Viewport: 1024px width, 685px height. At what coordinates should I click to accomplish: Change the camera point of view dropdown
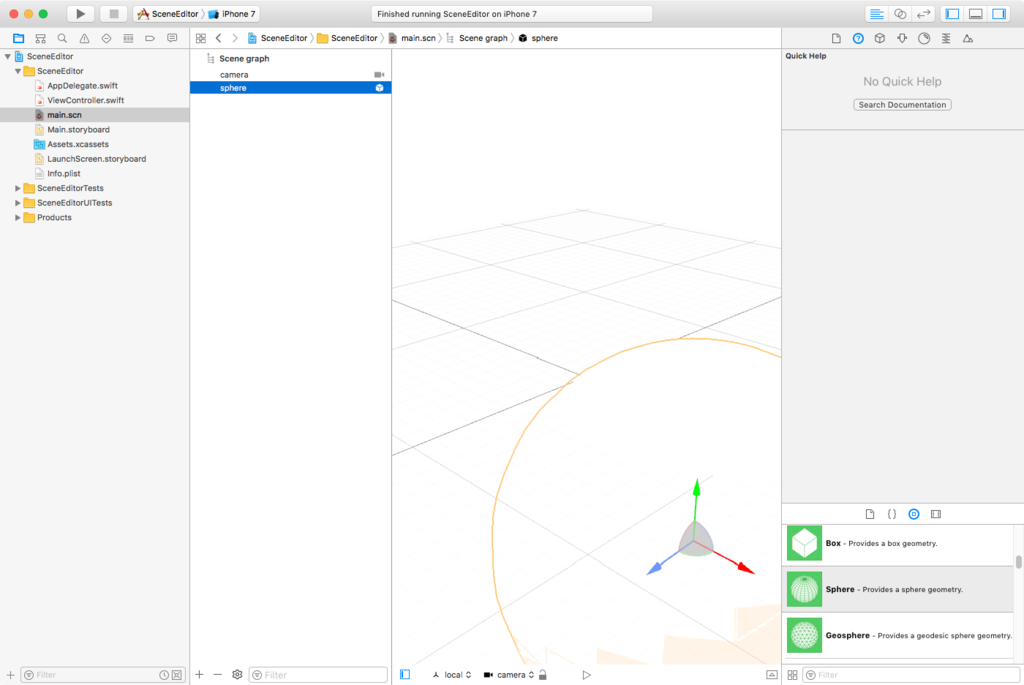pos(509,675)
